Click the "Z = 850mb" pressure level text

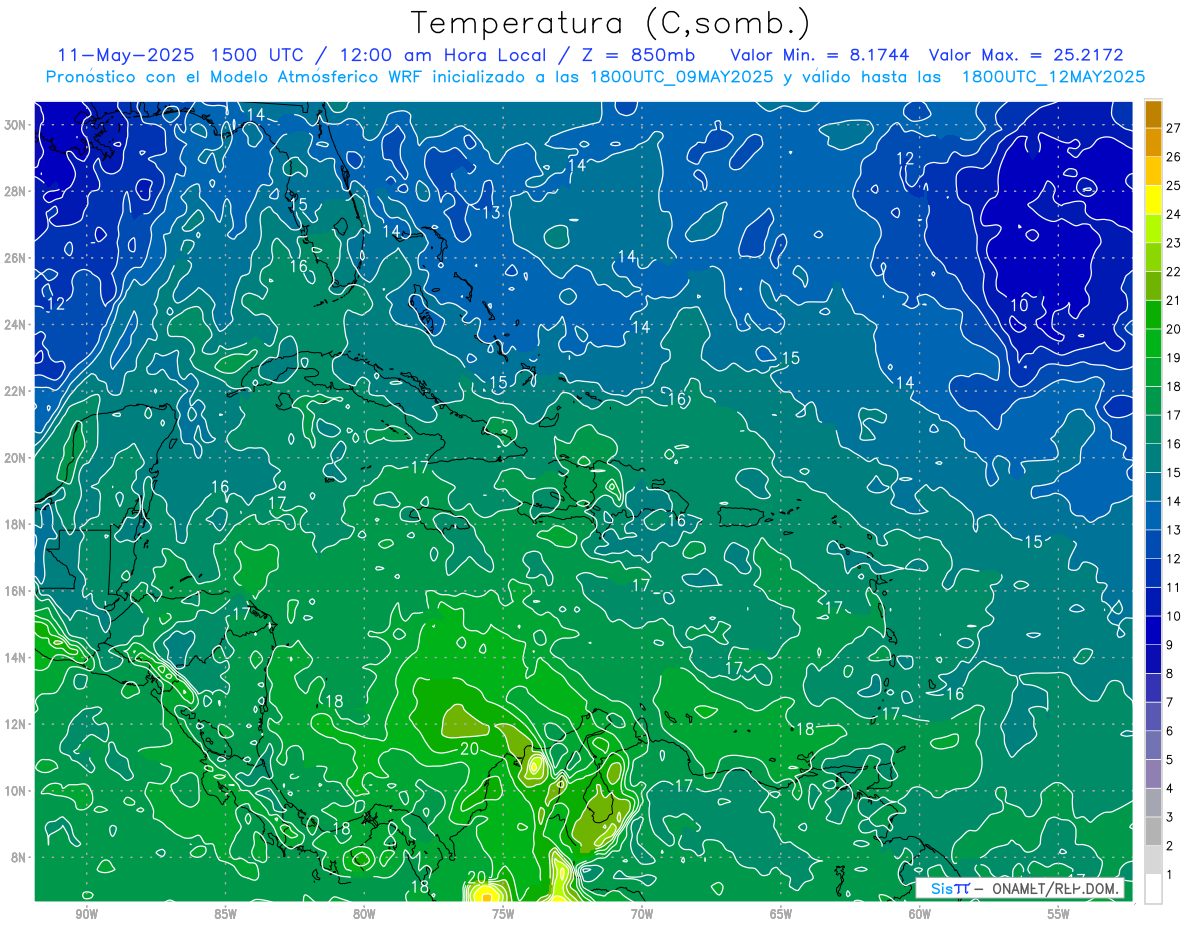tap(637, 55)
